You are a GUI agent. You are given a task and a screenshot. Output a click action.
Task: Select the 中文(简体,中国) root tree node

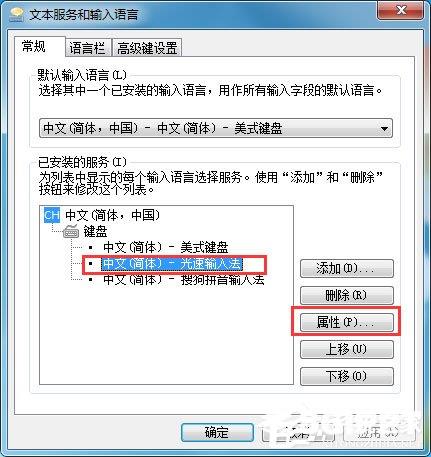[x=113, y=215]
